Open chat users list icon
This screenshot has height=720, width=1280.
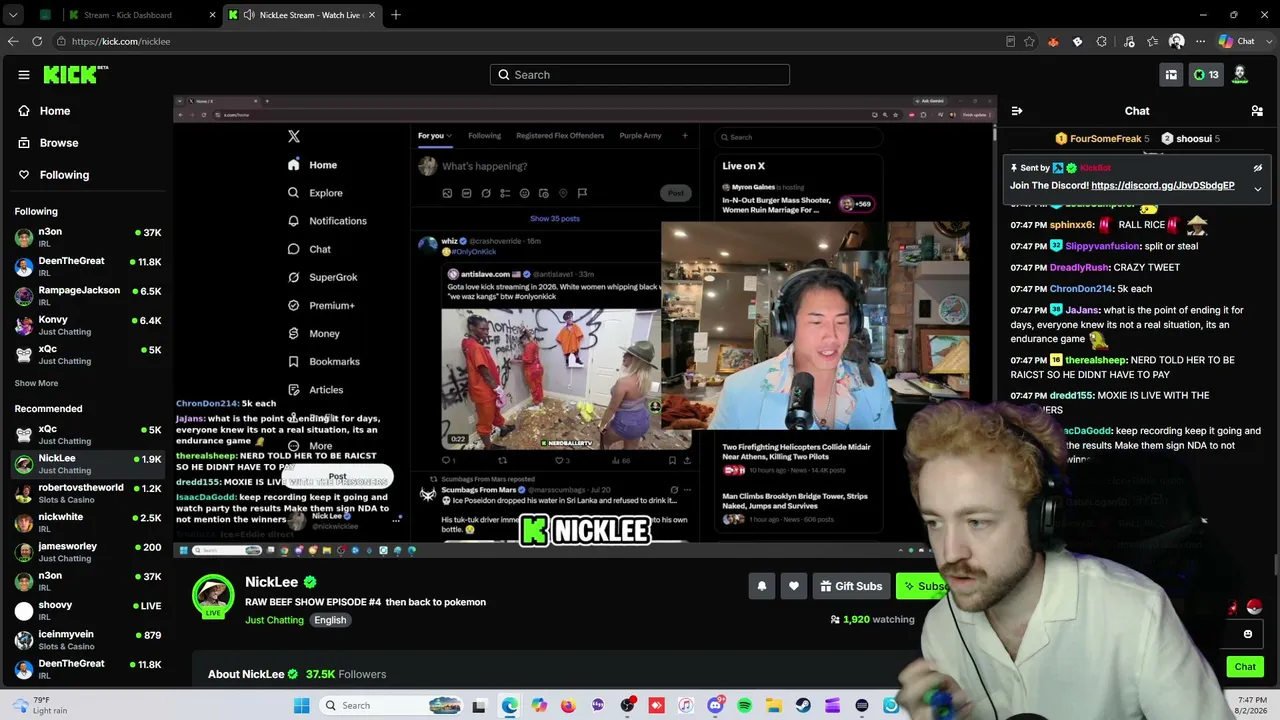coord(1257,111)
